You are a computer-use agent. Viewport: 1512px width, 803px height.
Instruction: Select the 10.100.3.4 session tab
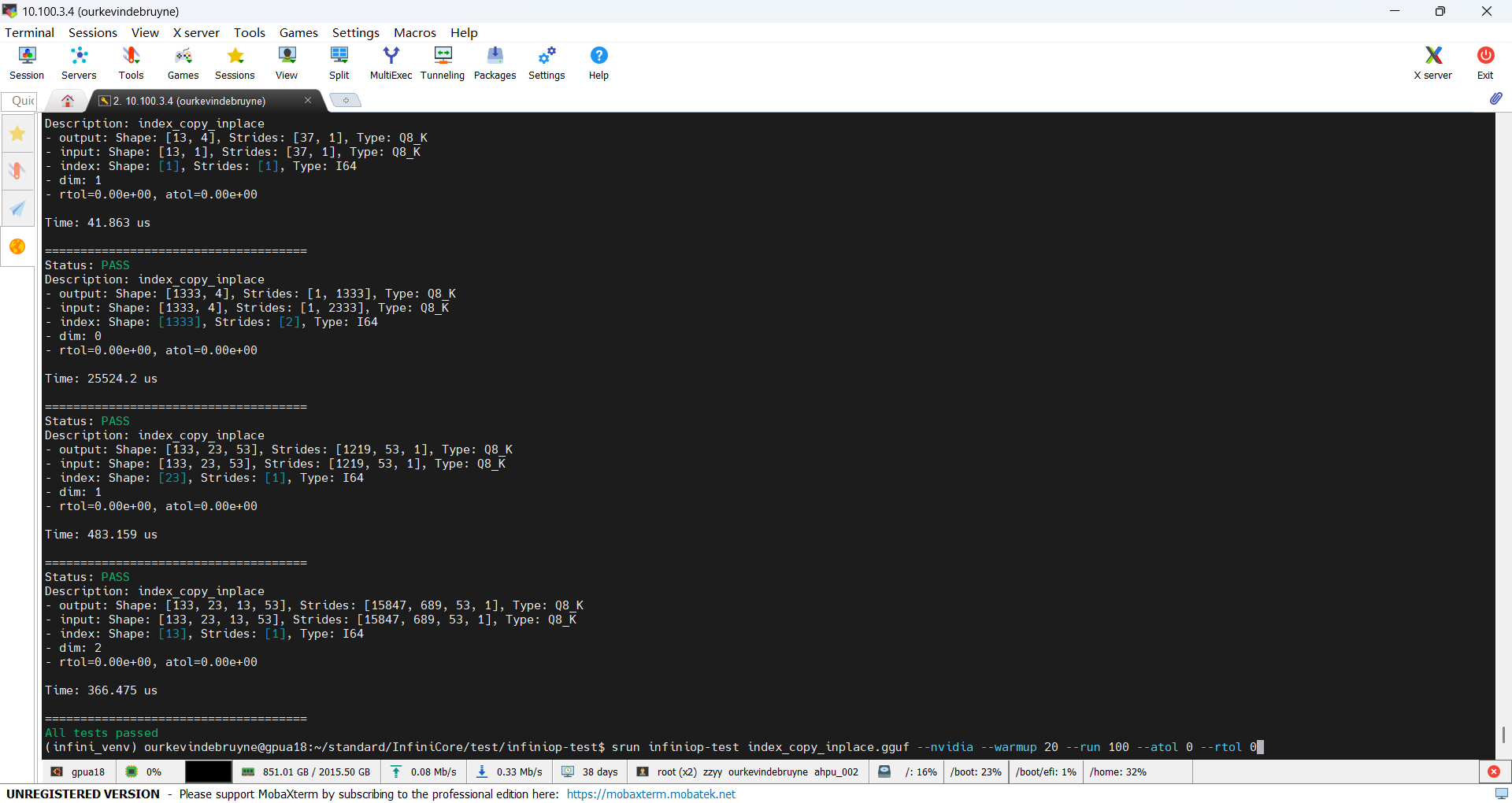tap(189, 101)
